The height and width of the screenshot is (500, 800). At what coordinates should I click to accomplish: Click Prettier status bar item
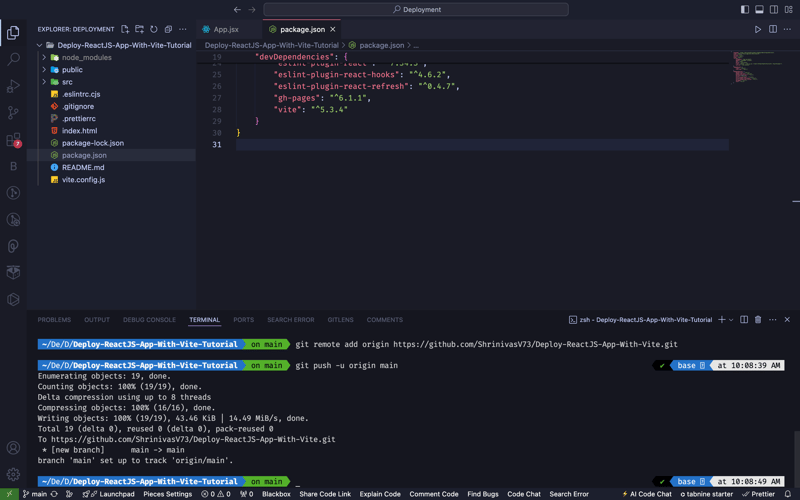point(758,494)
